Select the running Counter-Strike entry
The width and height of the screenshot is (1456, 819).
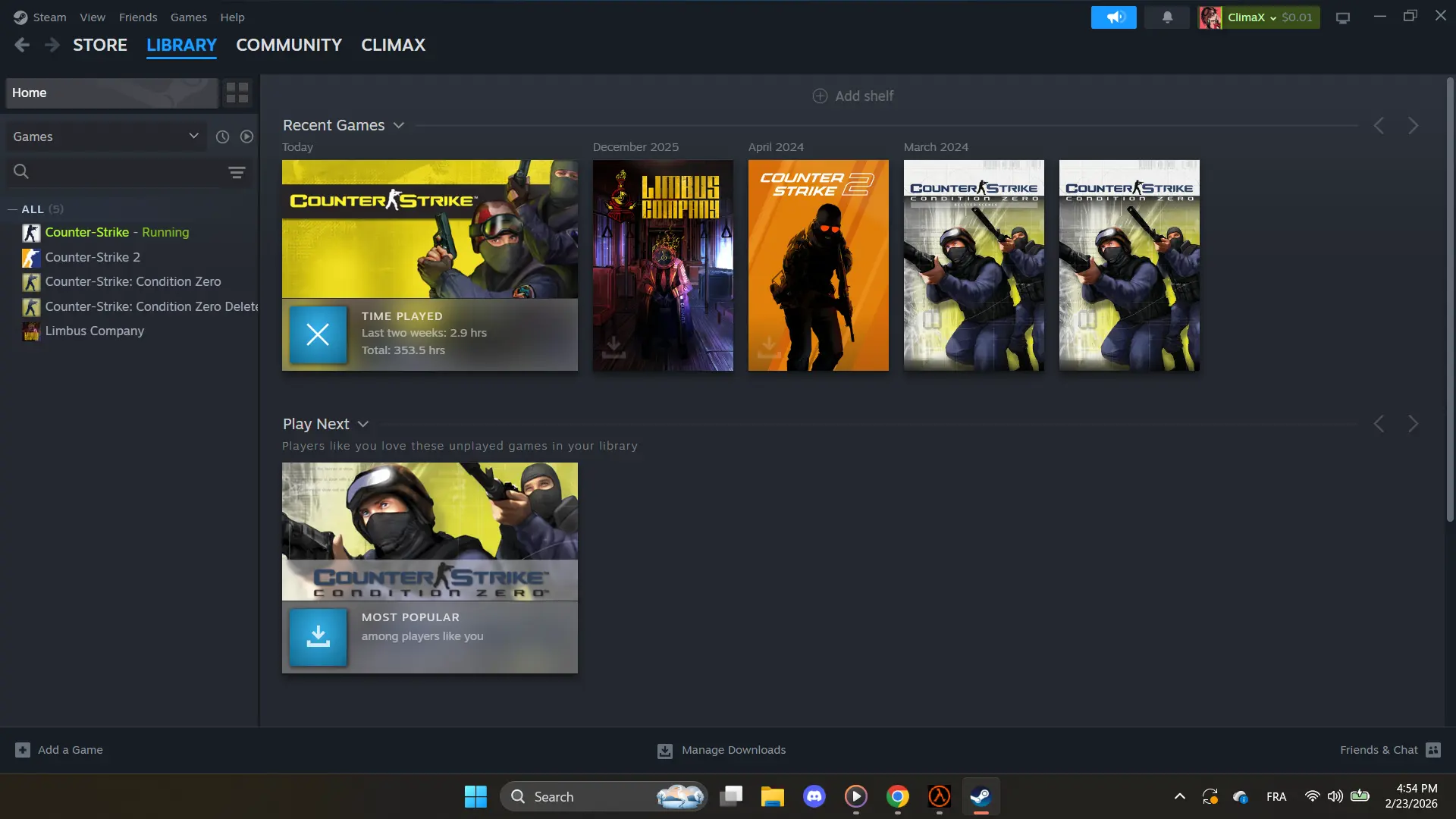pyautogui.click(x=117, y=233)
